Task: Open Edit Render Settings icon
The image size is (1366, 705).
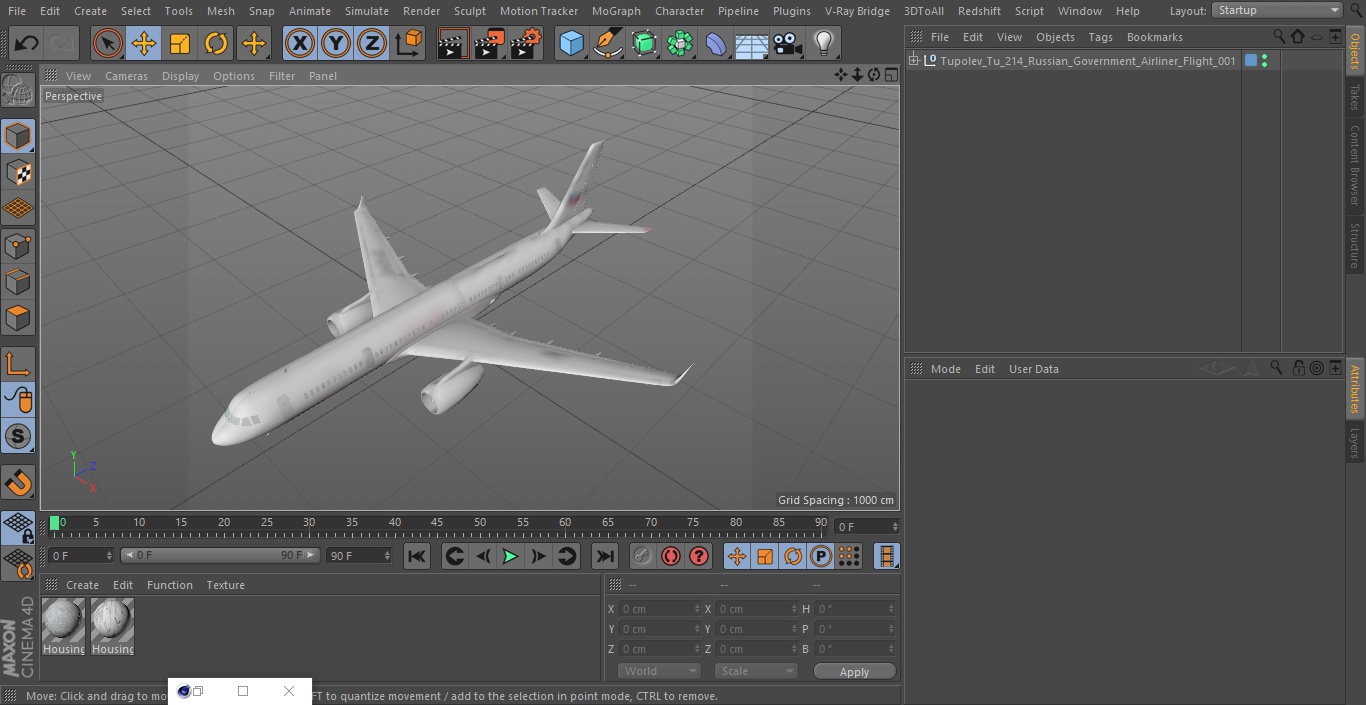Action: point(526,43)
